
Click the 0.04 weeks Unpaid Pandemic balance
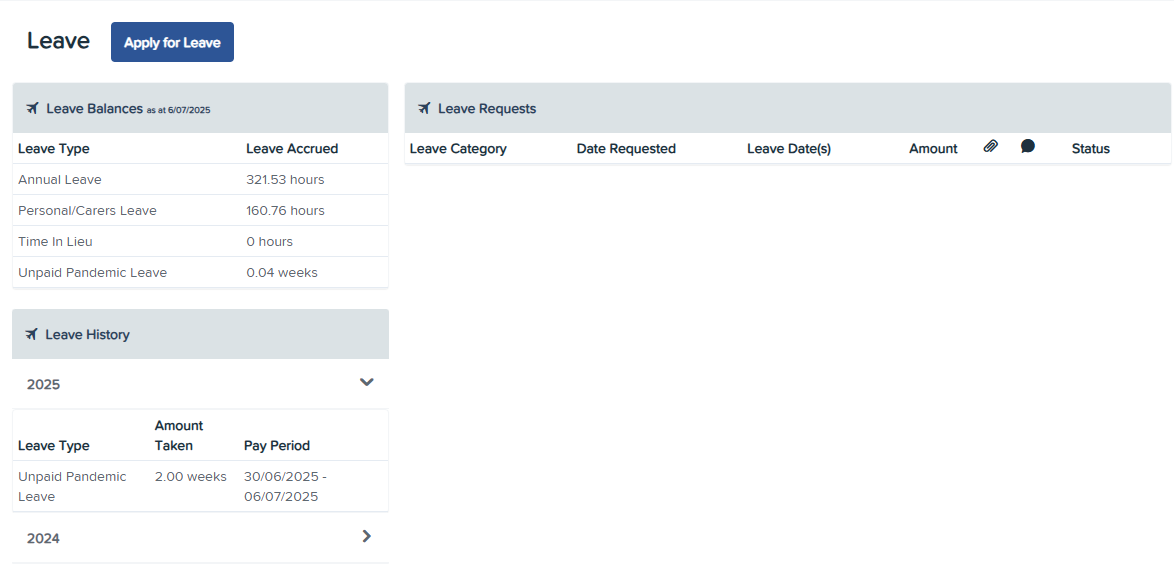(x=282, y=273)
